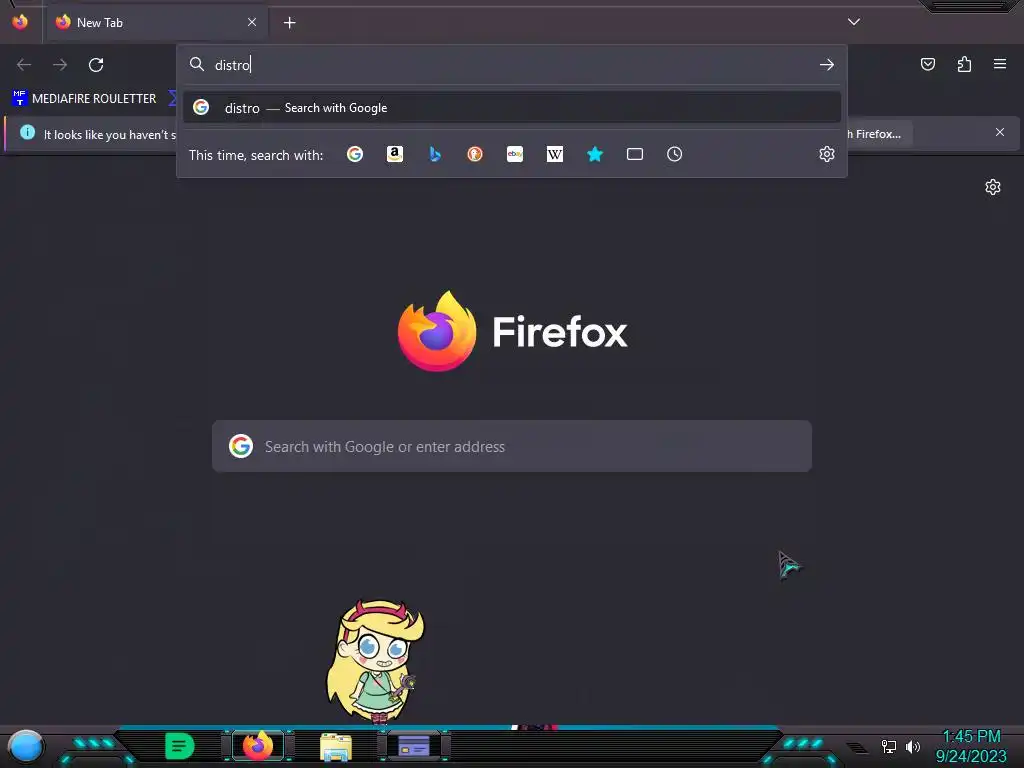Open the volume control in tray
Image resolution: width=1024 pixels, height=768 pixels.
[x=912, y=746]
